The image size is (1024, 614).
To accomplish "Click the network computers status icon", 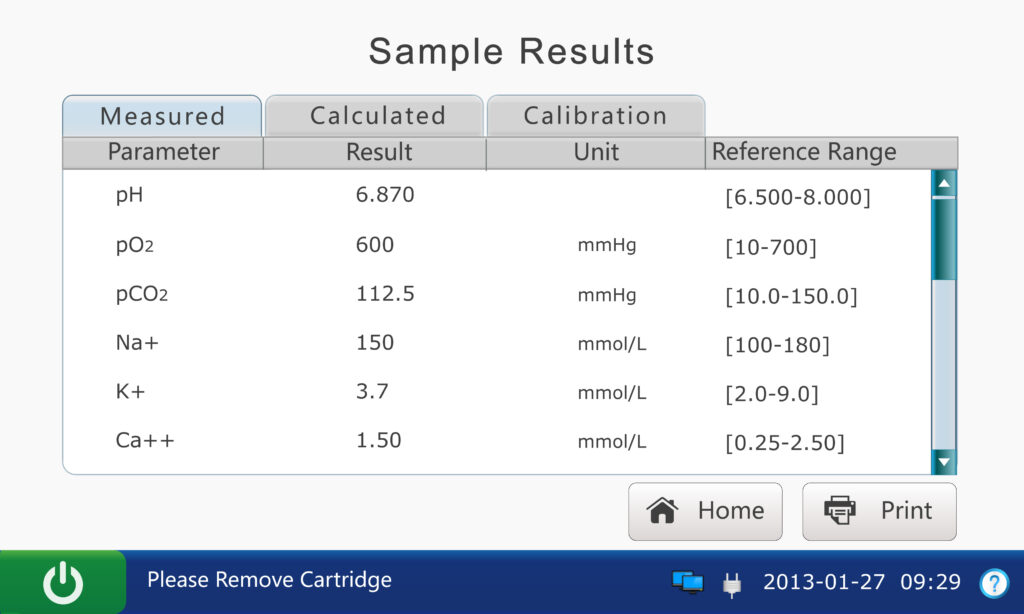I will click(687, 582).
